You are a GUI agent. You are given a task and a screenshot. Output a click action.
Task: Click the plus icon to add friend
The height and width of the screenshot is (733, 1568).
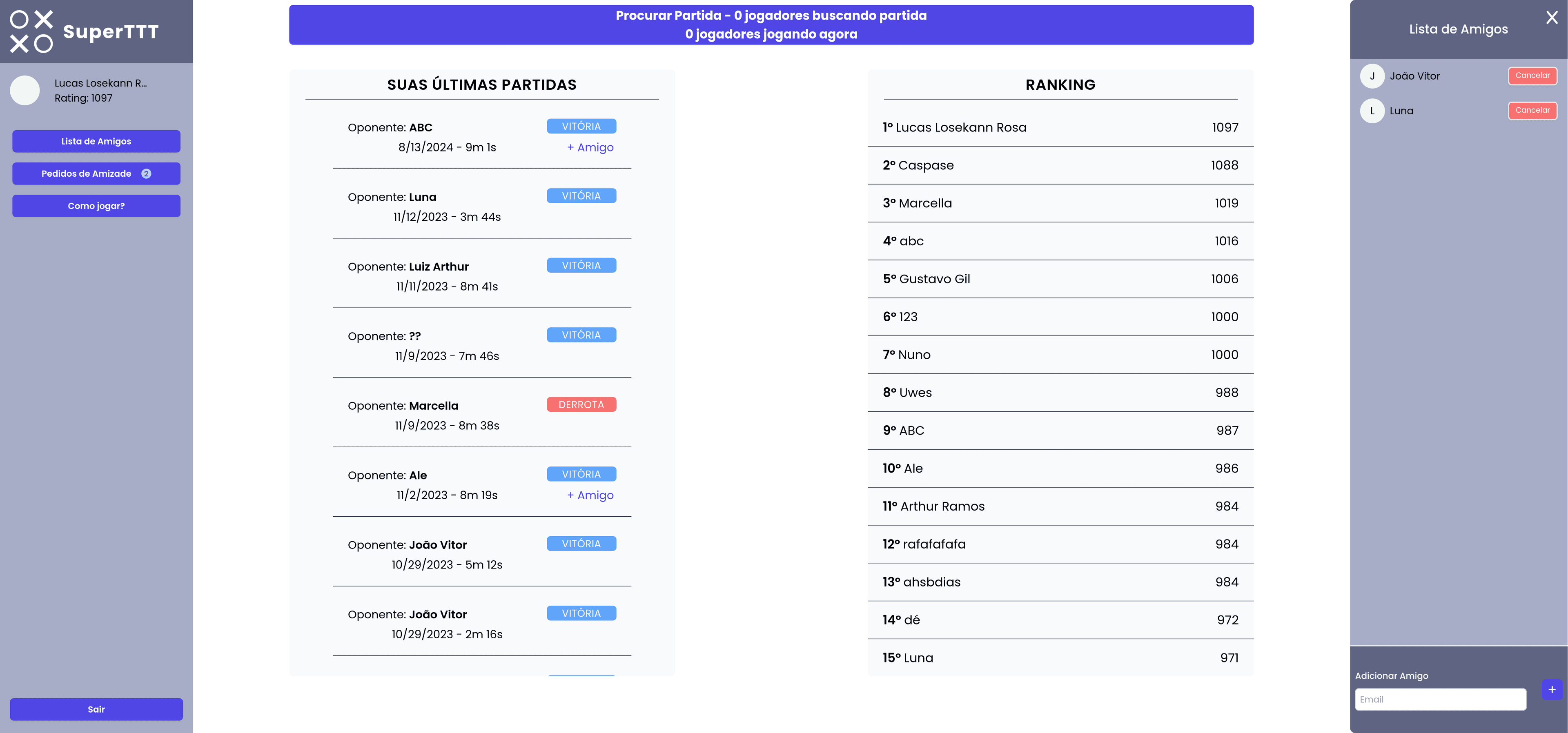[1552, 689]
